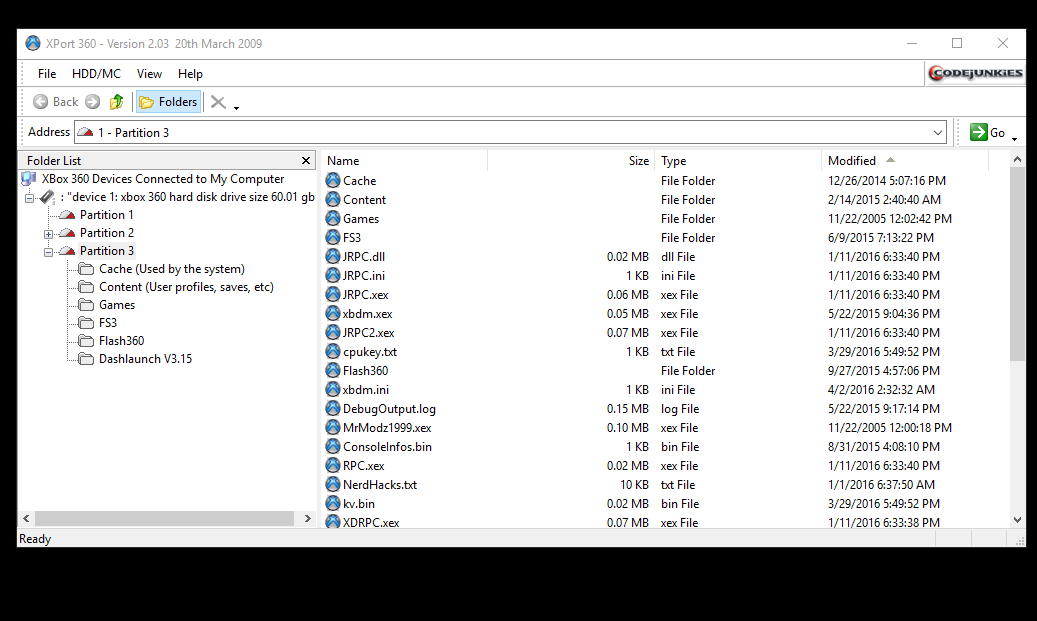Click the Cache folder icon in file list
Viewport: 1037px width, 621px height.
coord(333,180)
